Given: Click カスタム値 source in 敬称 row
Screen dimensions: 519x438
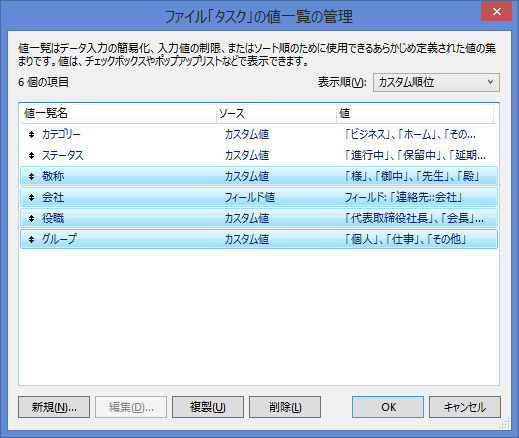Looking at the screenshot, I should point(247,176).
